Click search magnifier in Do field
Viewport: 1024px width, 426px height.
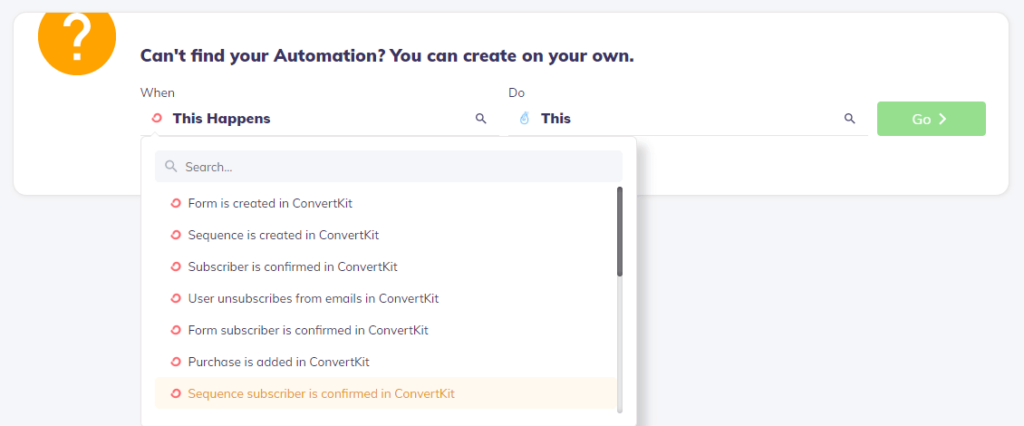pyautogui.click(x=850, y=118)
